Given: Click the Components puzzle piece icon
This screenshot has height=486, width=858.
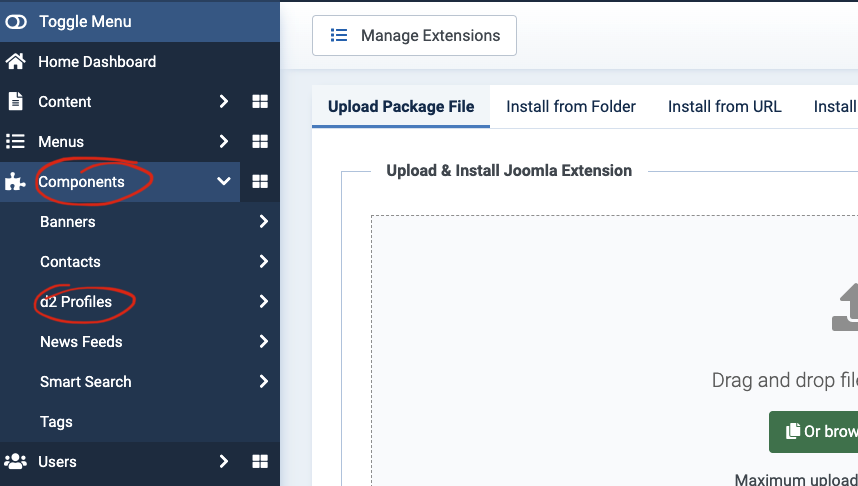Looking at the screenshot, I should (x=15, y=182).
